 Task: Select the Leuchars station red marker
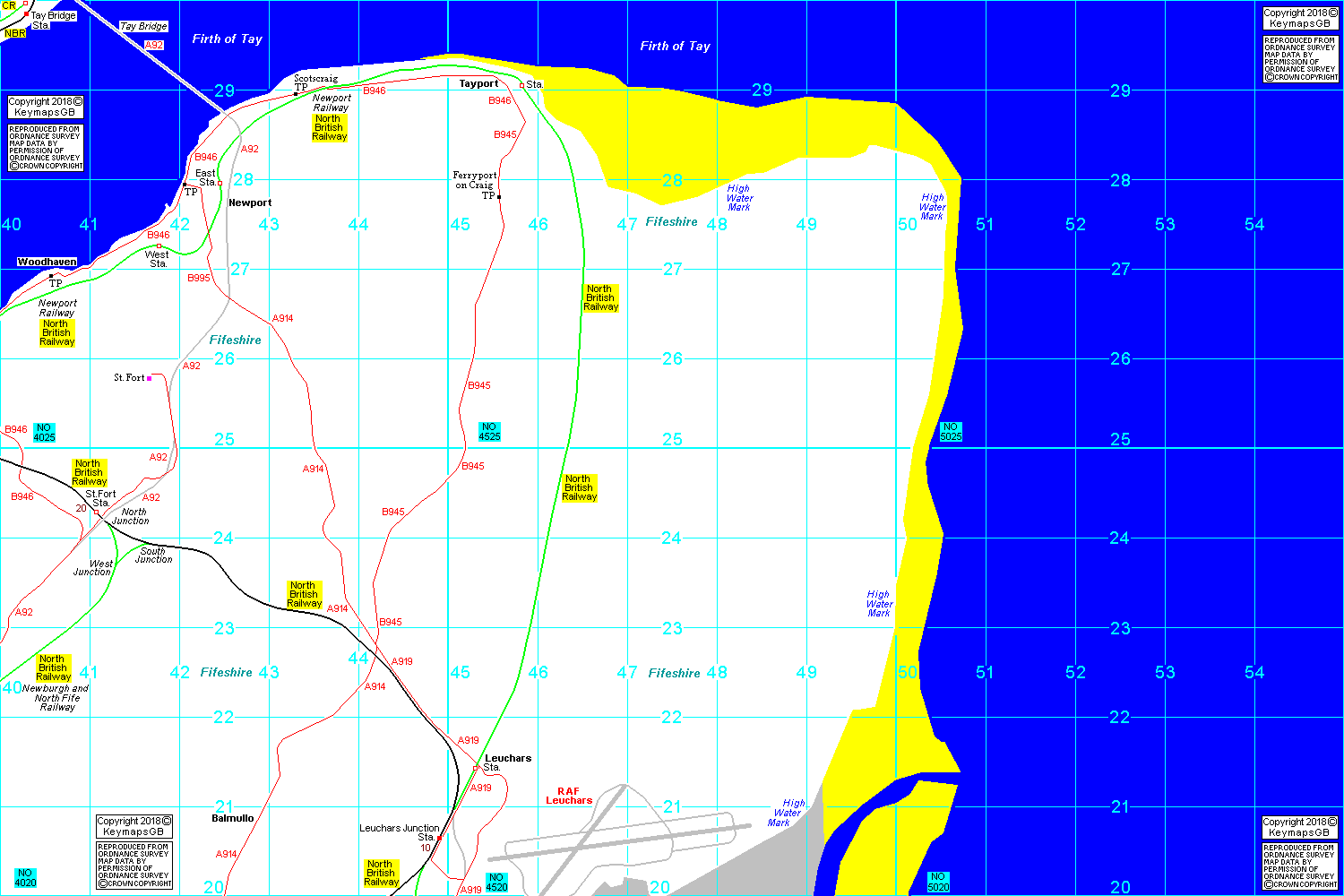tap(475, 768)
